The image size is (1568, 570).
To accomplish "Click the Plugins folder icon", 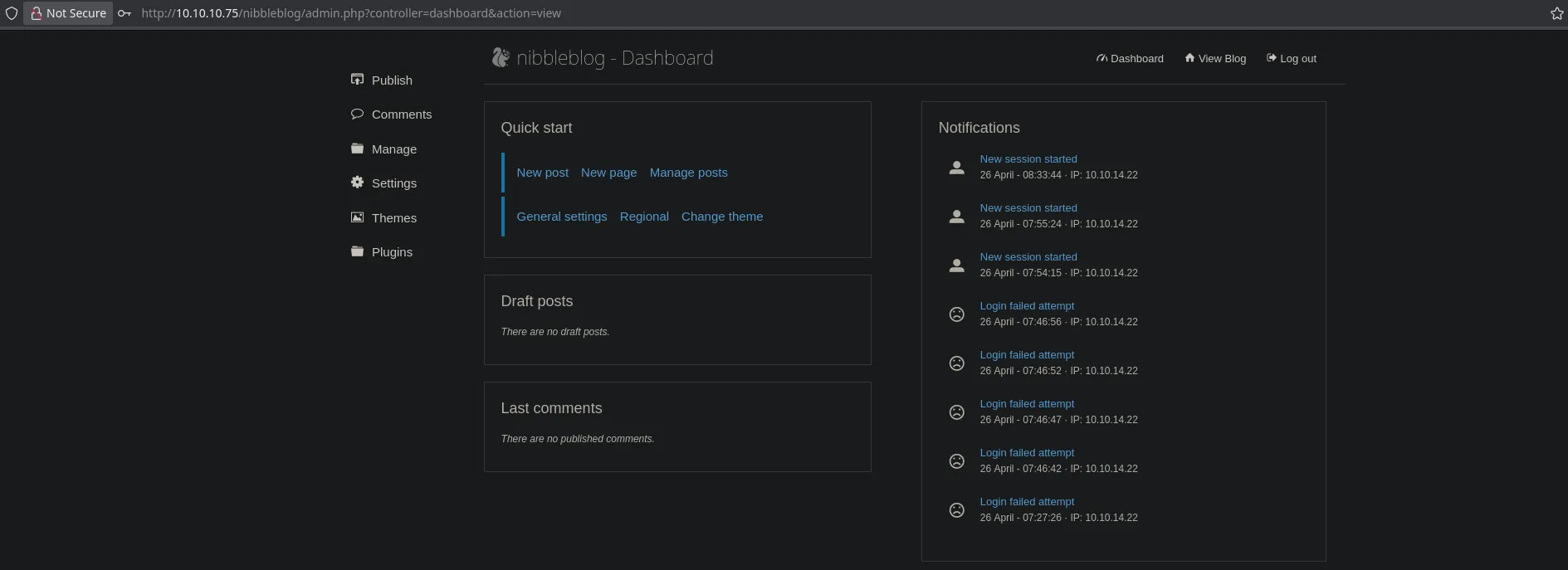I will click(357, 251).
